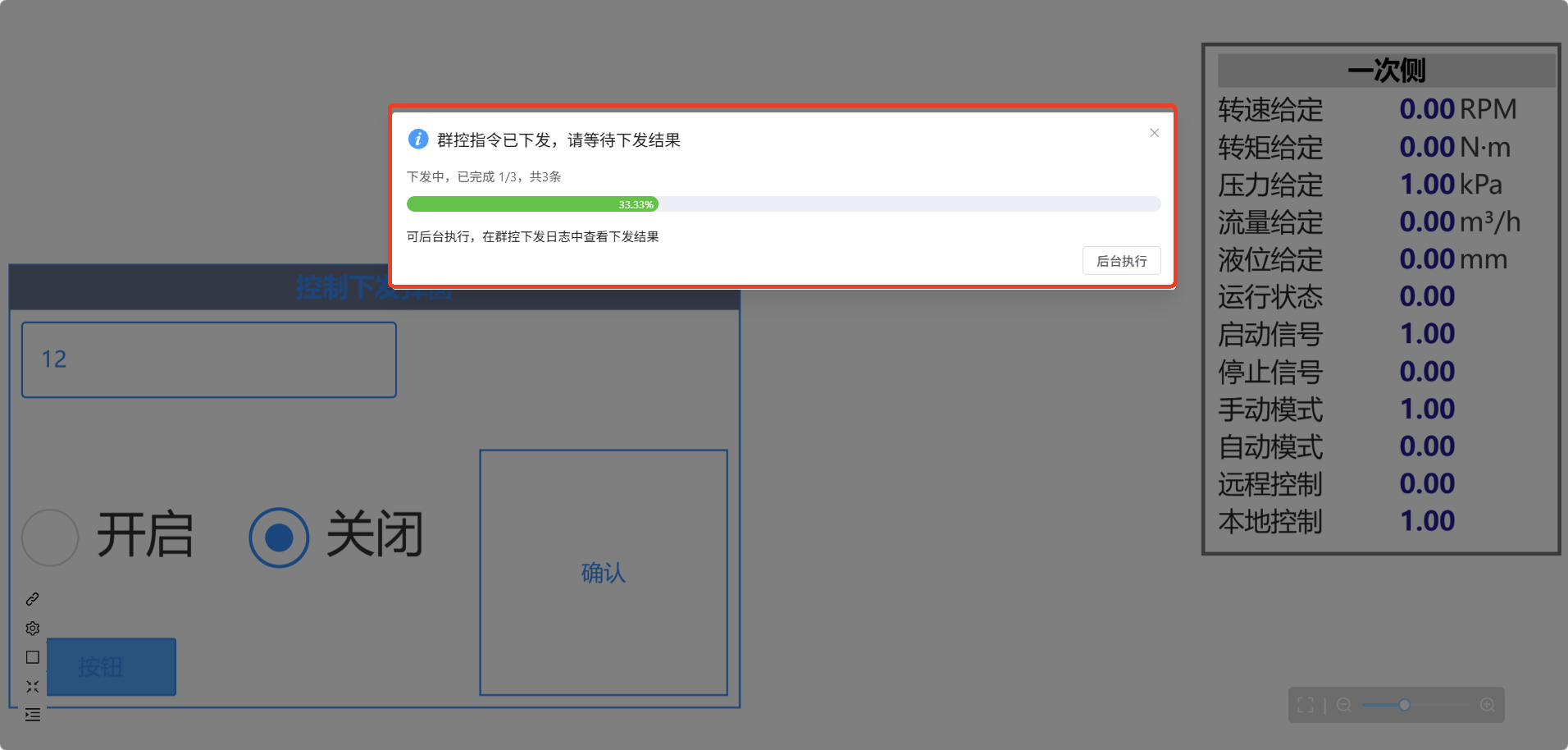Viewport: 1568px width, 750px height.
Task: Click the collapse arrows icon
Action: pyautogui.click(x=33, y=686)
